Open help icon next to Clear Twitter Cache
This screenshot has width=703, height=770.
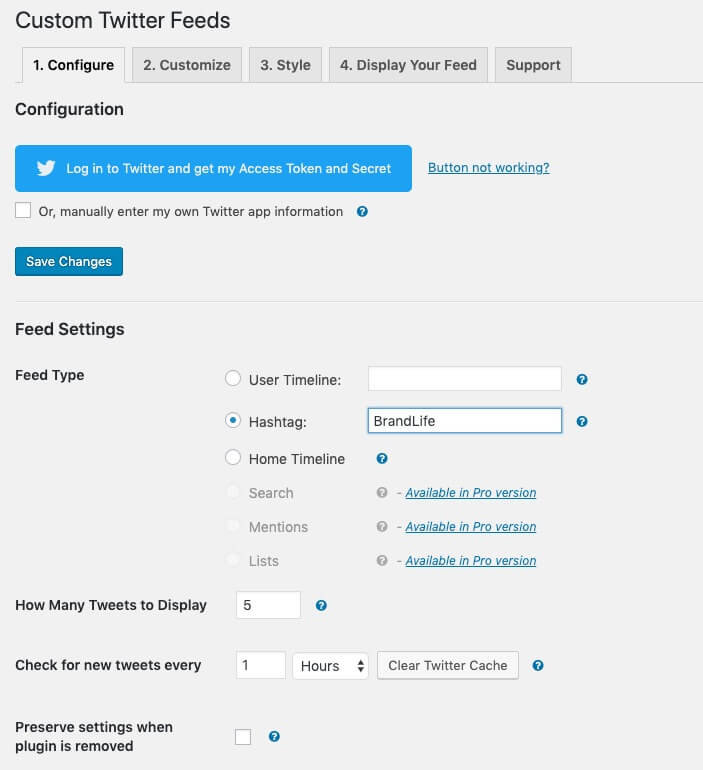click(538, 665)
